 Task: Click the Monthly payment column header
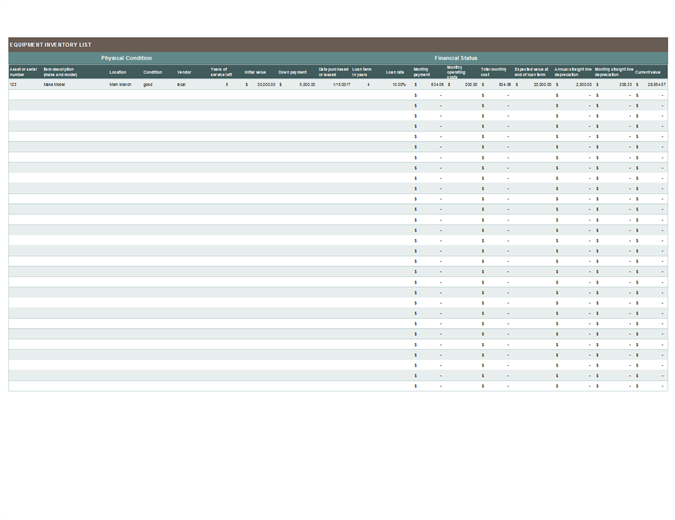coord(421,72)
